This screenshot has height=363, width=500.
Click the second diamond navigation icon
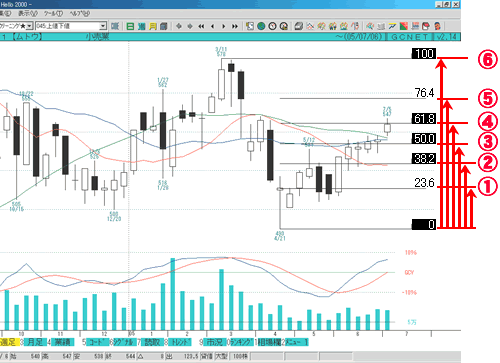(190, 26)
